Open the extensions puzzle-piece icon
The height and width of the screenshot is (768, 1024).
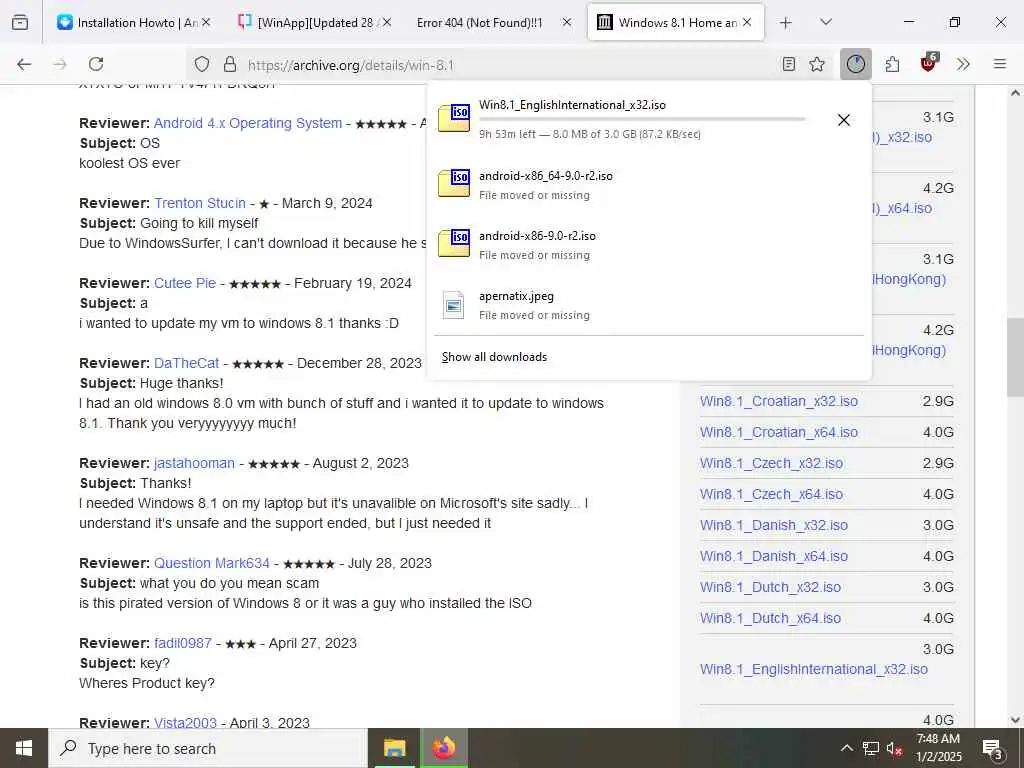tap(892, 64)
